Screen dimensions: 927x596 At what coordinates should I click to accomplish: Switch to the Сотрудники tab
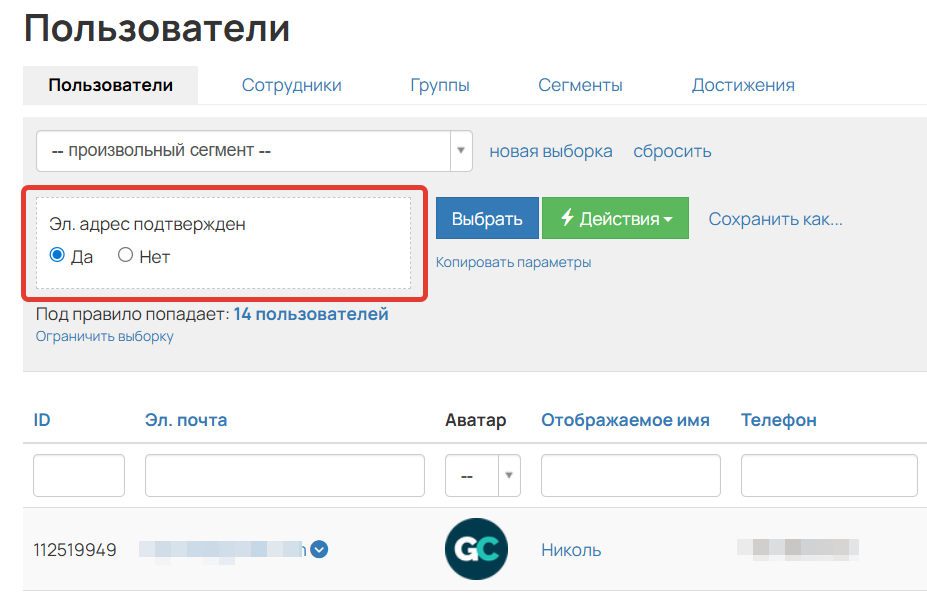click(290, 85)
